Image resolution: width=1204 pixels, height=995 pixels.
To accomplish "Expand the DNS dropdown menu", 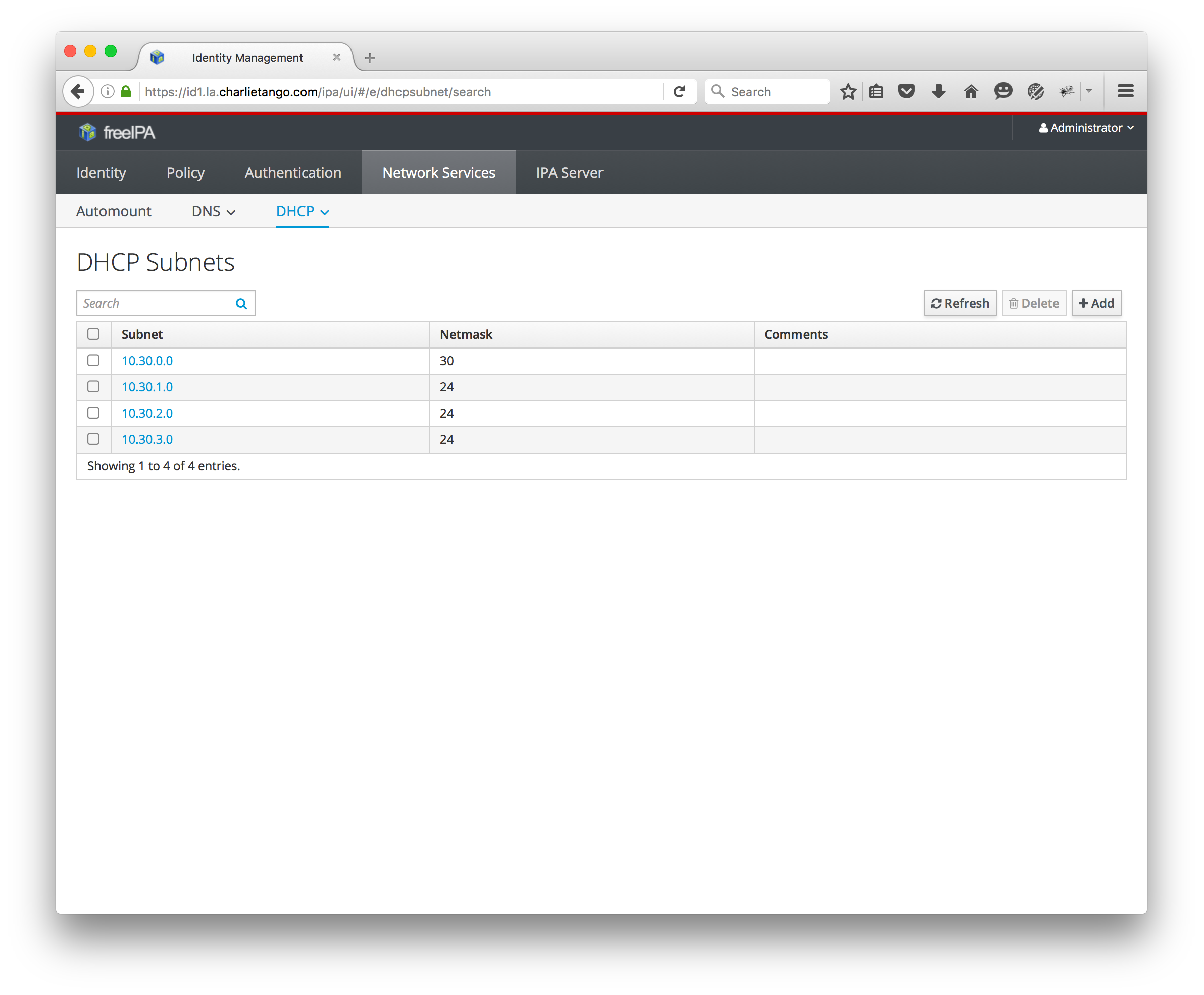I will click(x=213, y=212).
